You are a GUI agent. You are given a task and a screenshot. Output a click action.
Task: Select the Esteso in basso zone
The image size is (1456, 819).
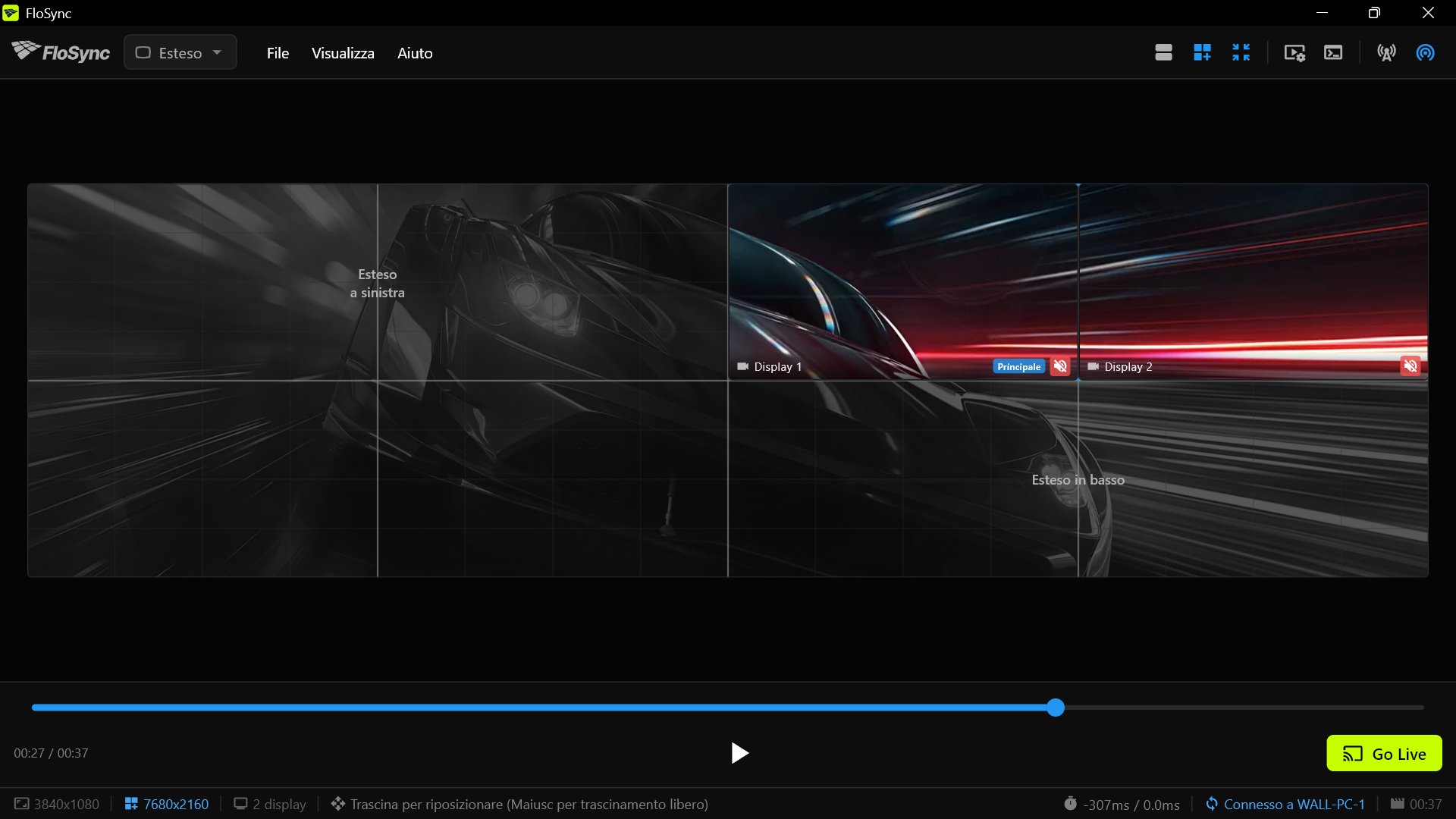[x=1078, y=479]
